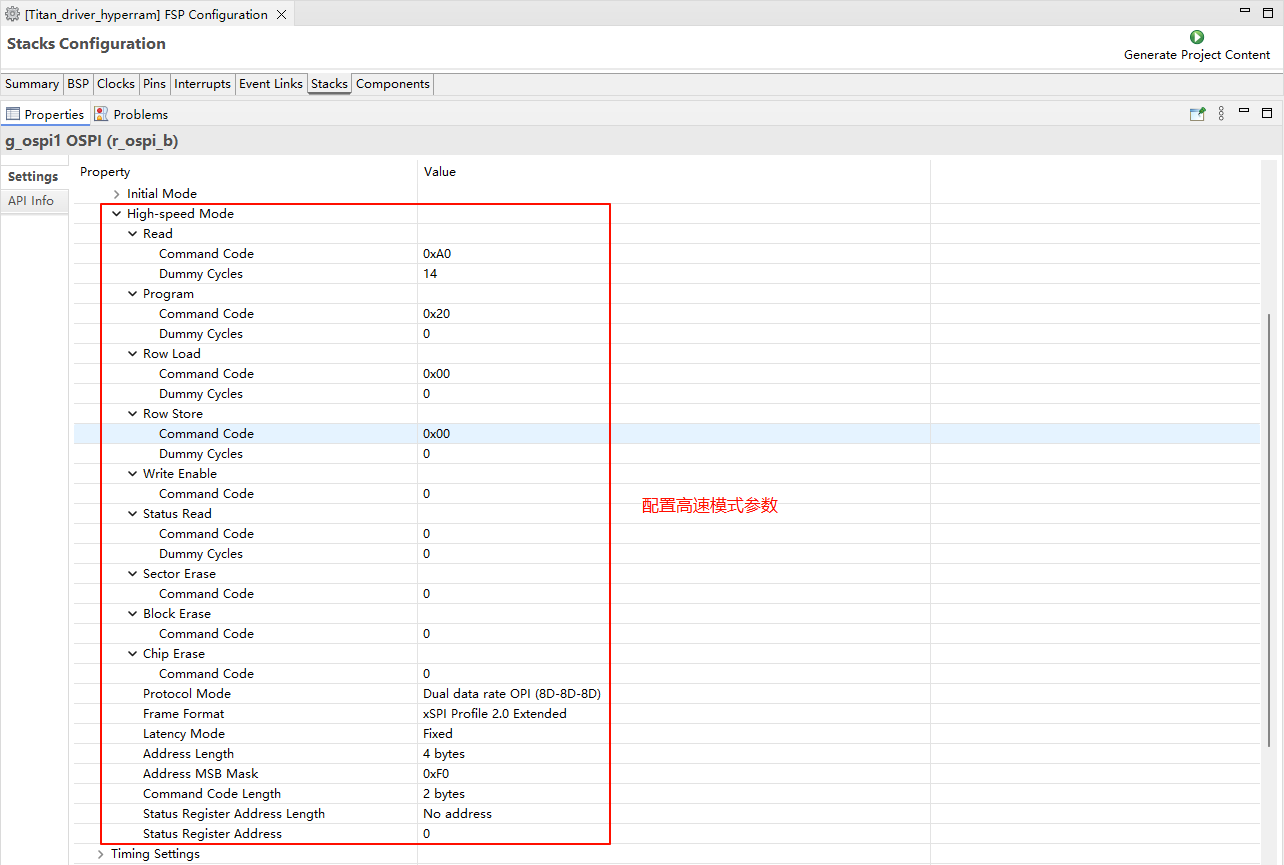Viewport: 1284px width, 865px height.
Task: Minimize the Properties panel
Action: pyautogui.click(x=1244, y=111)
